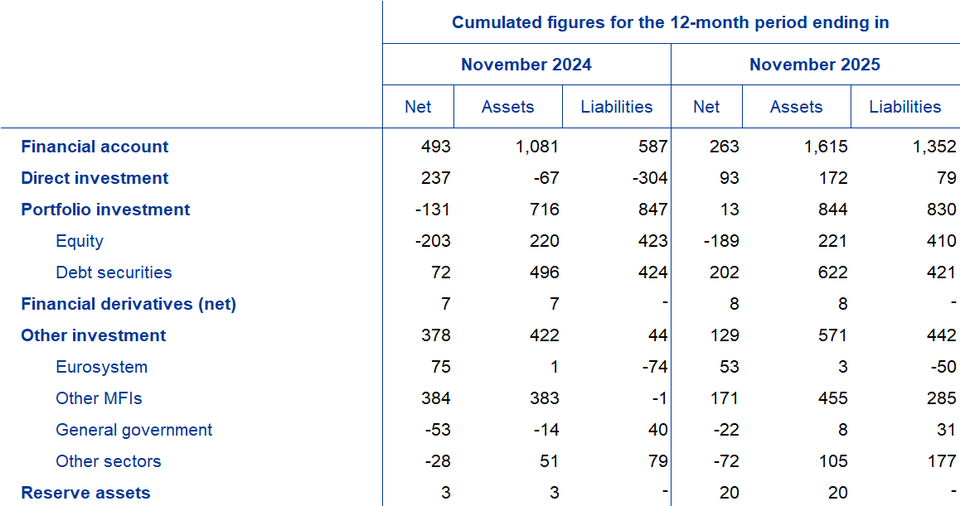Select the Reserve assets row label
The height and width of the screenshot is (506, 960).
click(85, 493)
